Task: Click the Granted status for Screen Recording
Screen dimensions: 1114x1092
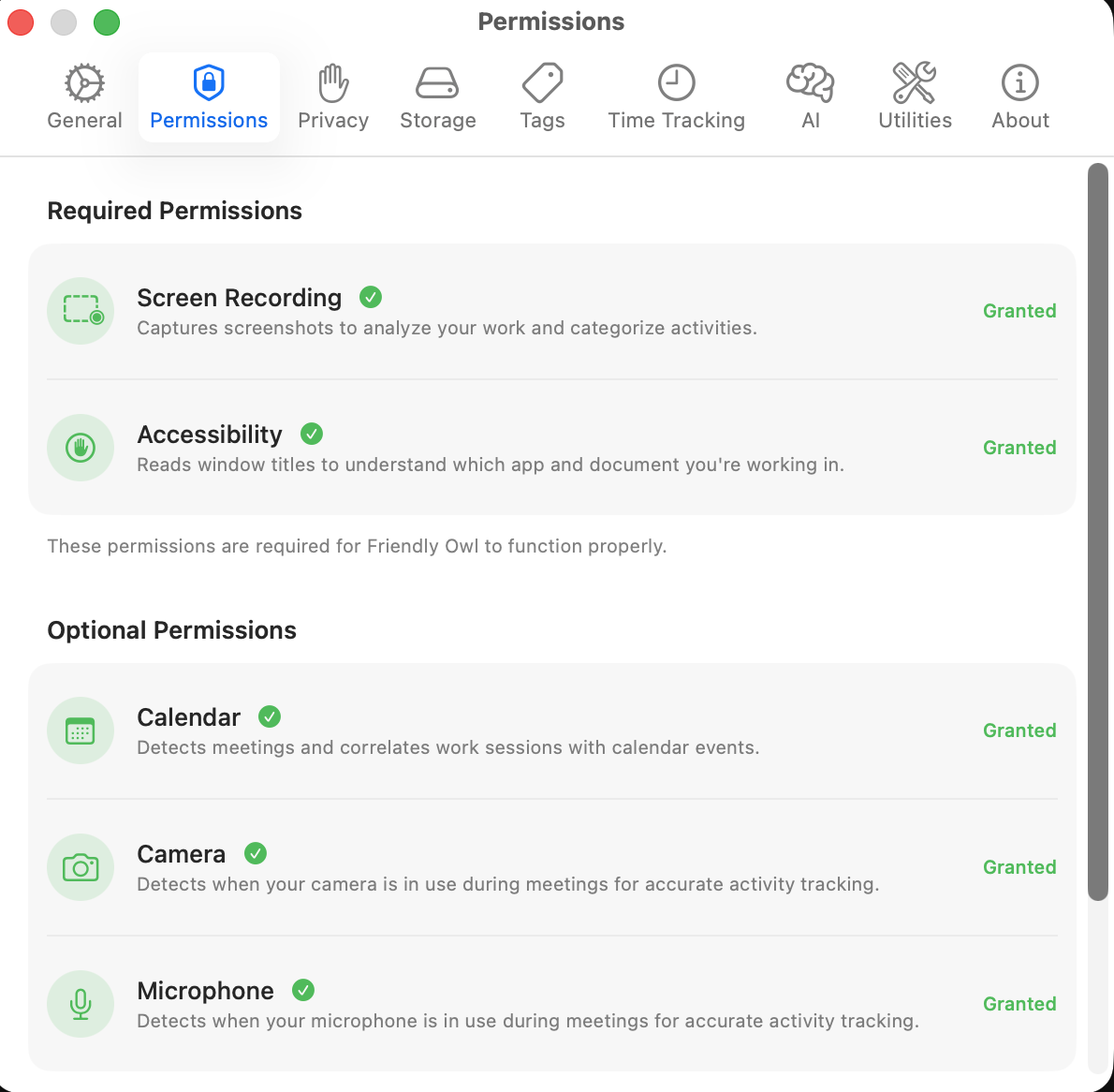Action: [1019, 311]
